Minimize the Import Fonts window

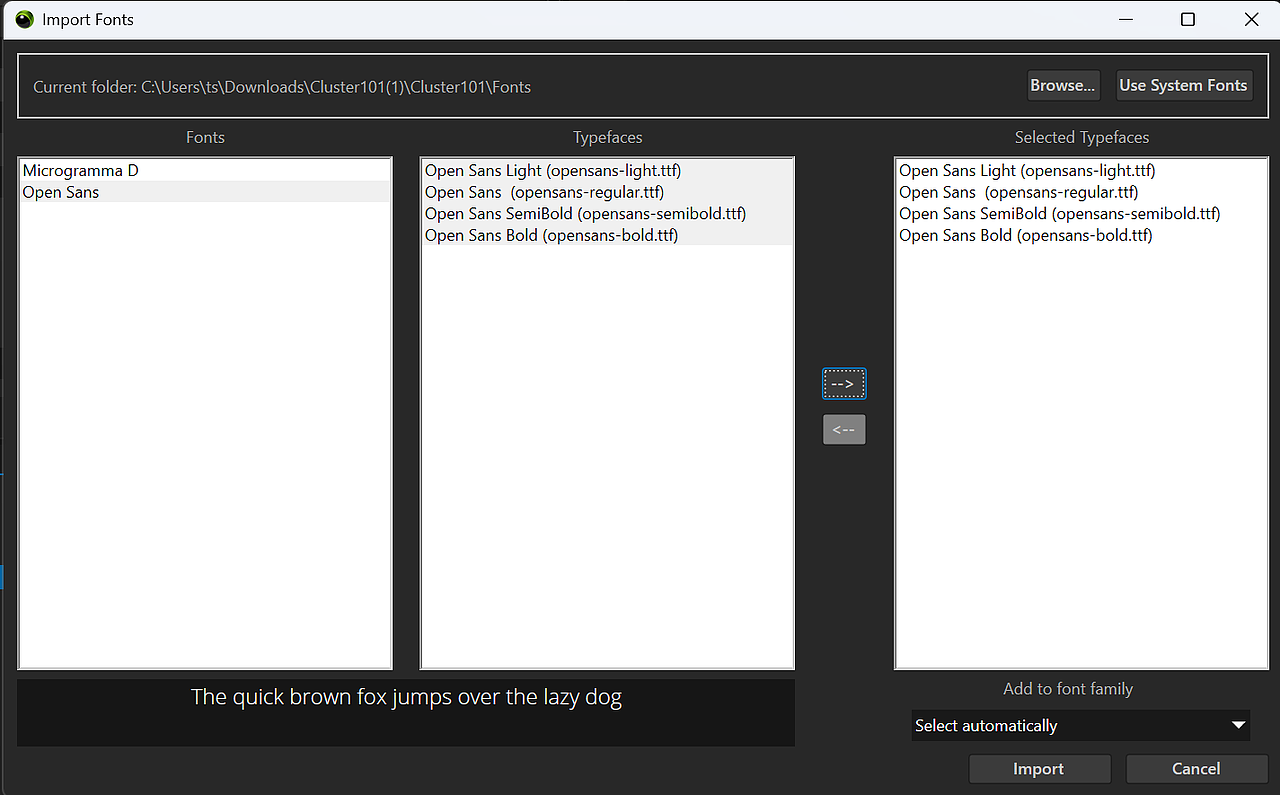point(1124,19)
